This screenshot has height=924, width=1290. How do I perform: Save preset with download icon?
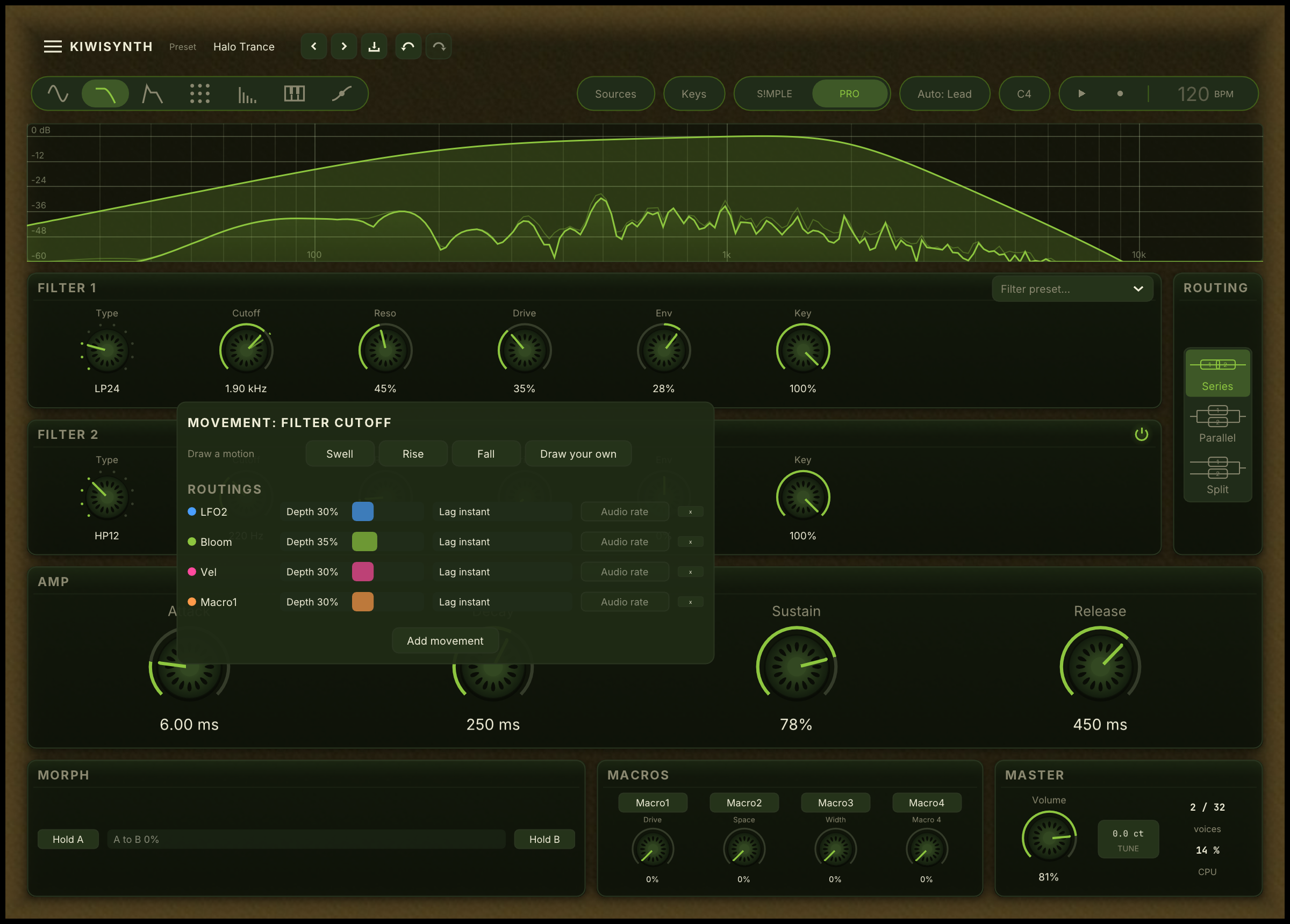pyautogui.click(x=374, y=47)
